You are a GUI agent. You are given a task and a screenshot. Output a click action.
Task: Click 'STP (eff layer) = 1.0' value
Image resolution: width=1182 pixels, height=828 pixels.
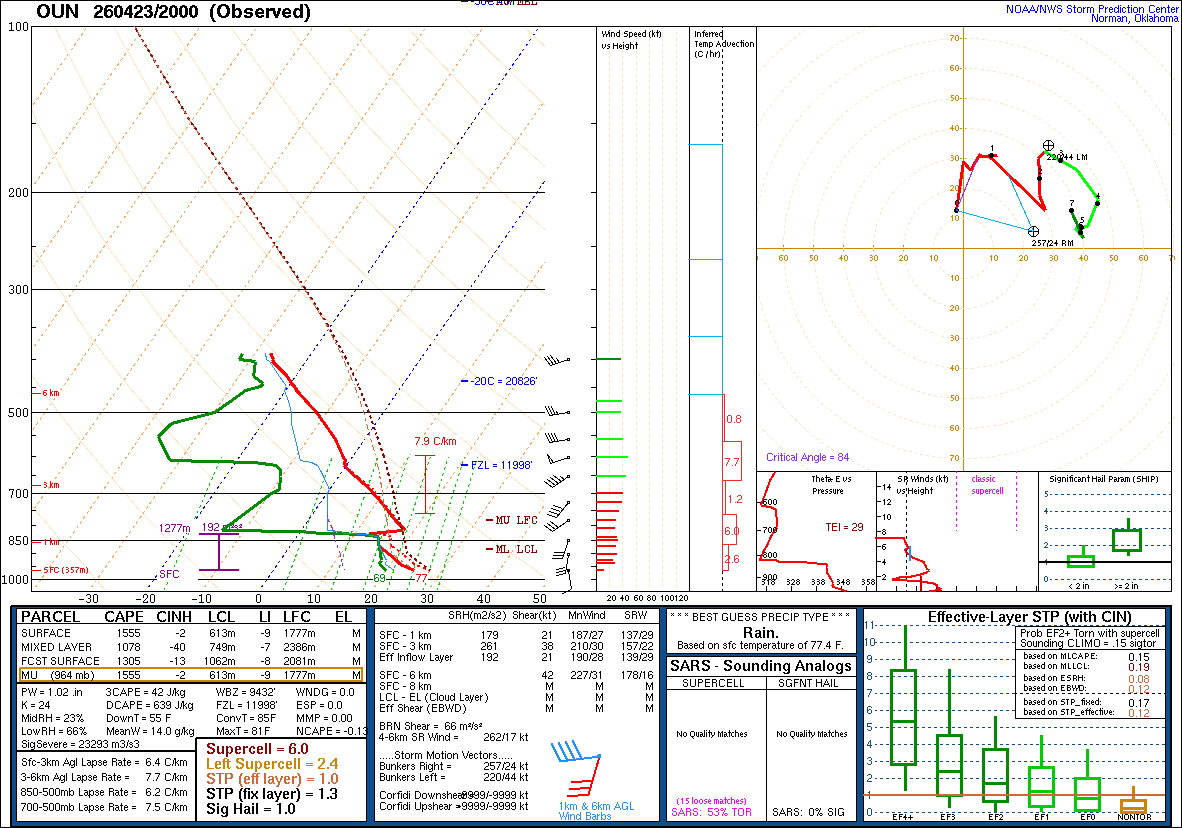(x=272, y=779)
